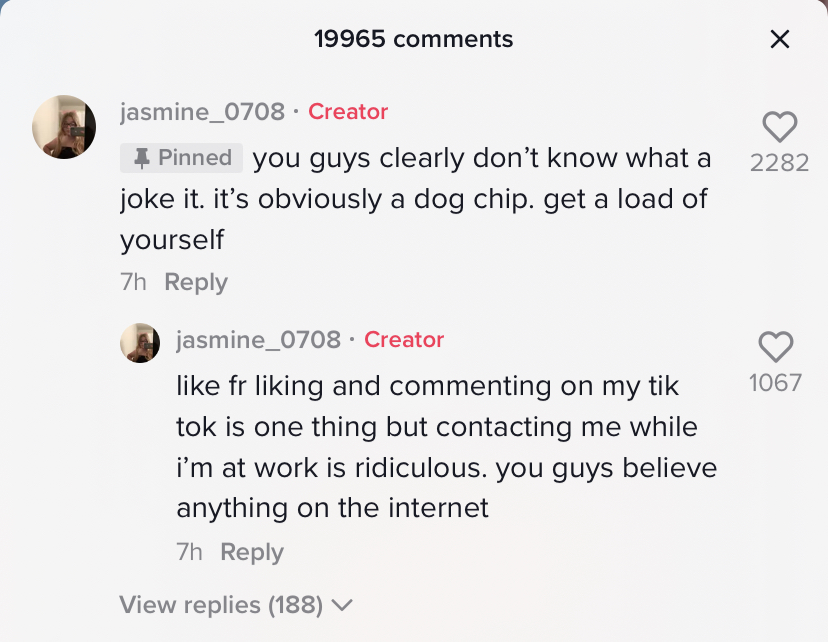
Task: Open jasmine_0708's username on pinned comment
Action: pyautogui.click(x=201, y=112)
